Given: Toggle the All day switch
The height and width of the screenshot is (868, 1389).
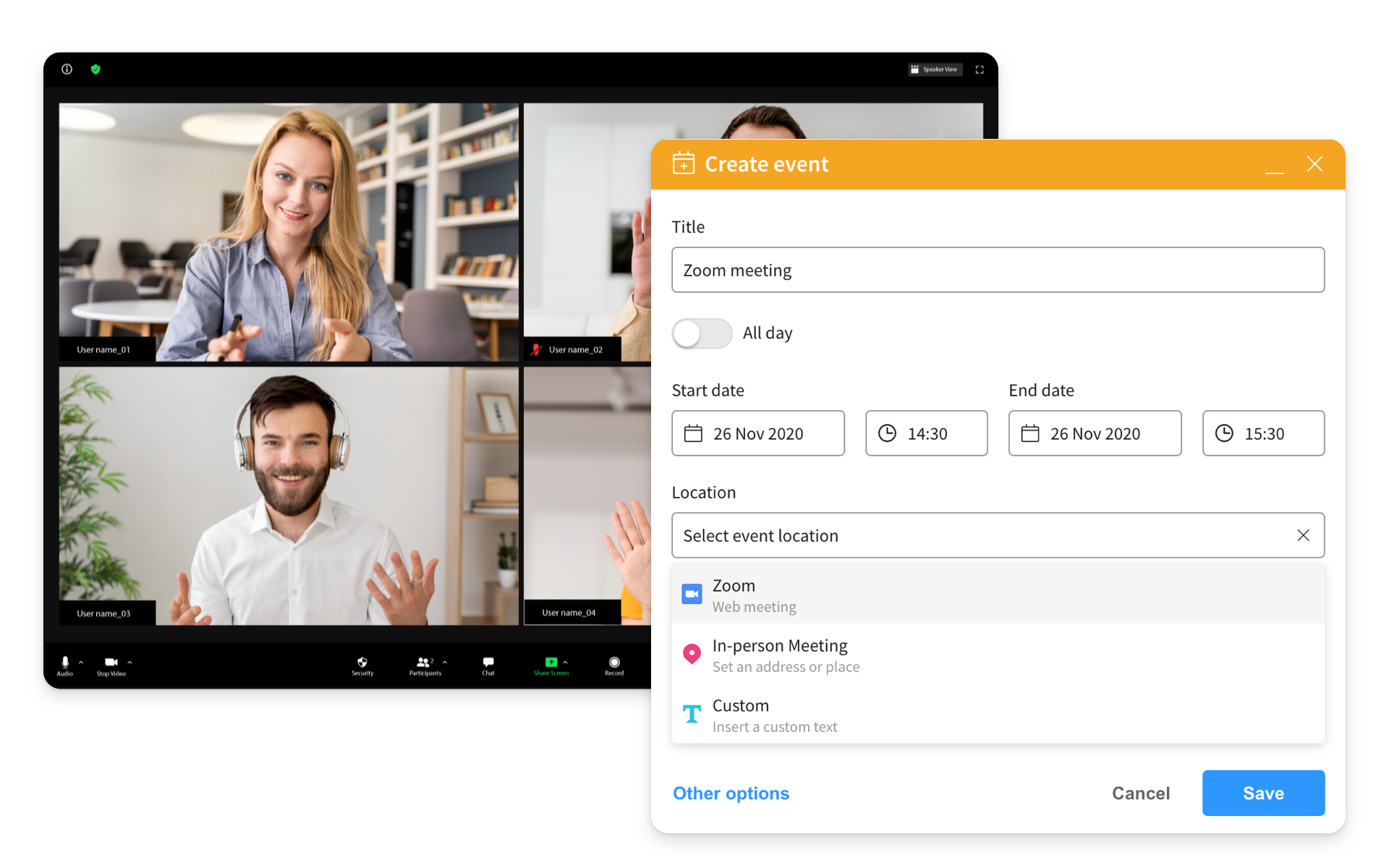Looking at the screenshot, I should 701,333.
